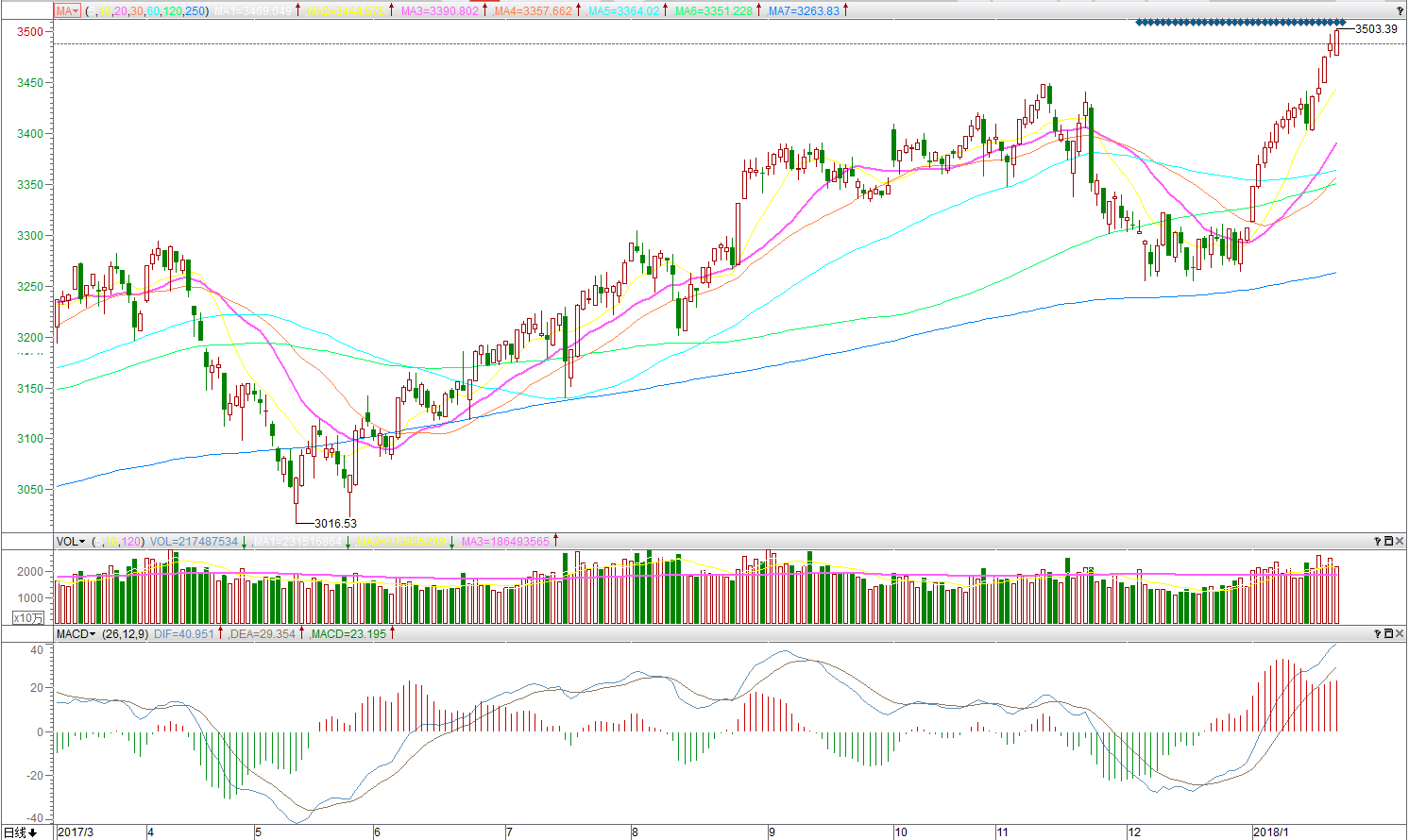This screenshot has width=1409, height=840.
Task: Maximize the VOL panel
Action: [x=1389, y=542]
